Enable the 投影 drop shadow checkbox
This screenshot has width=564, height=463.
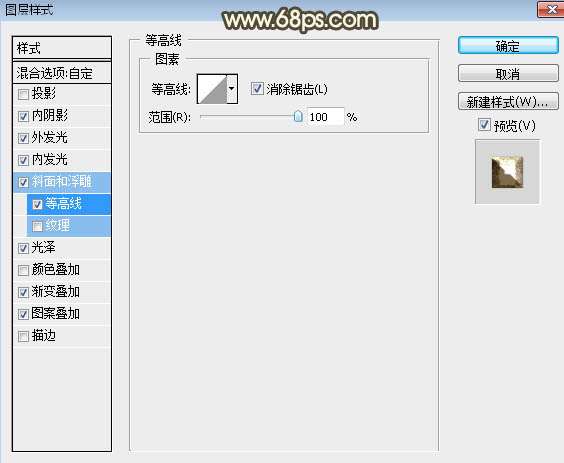pos(23,95)
